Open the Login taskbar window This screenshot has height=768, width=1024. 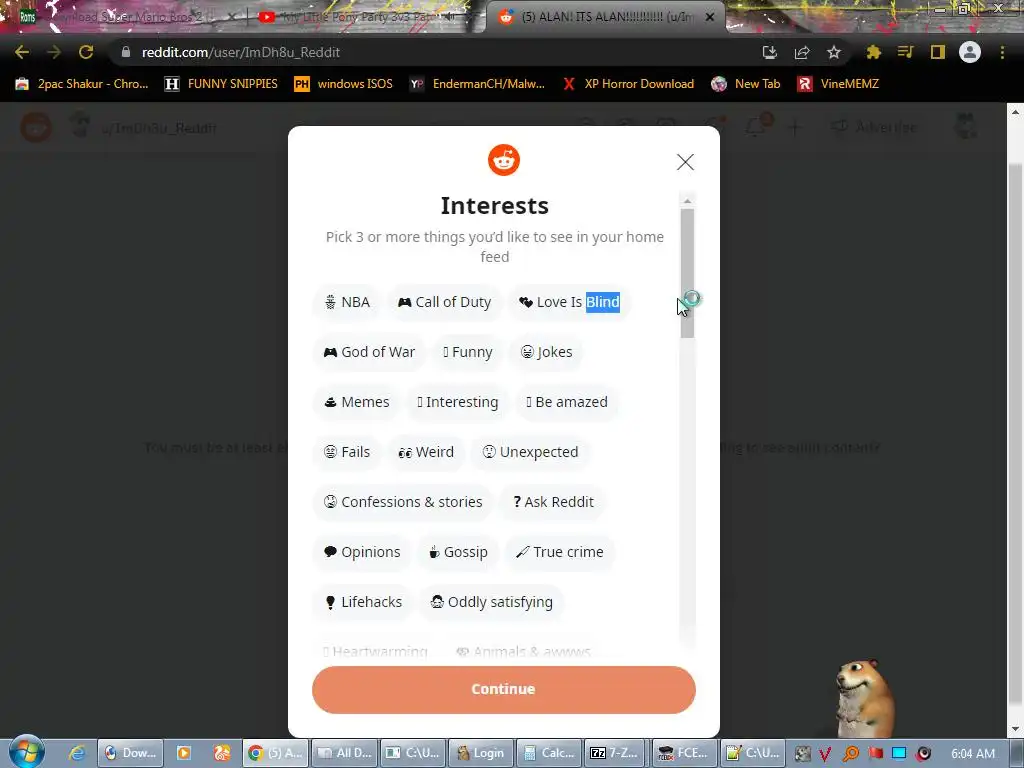(481, 753)
